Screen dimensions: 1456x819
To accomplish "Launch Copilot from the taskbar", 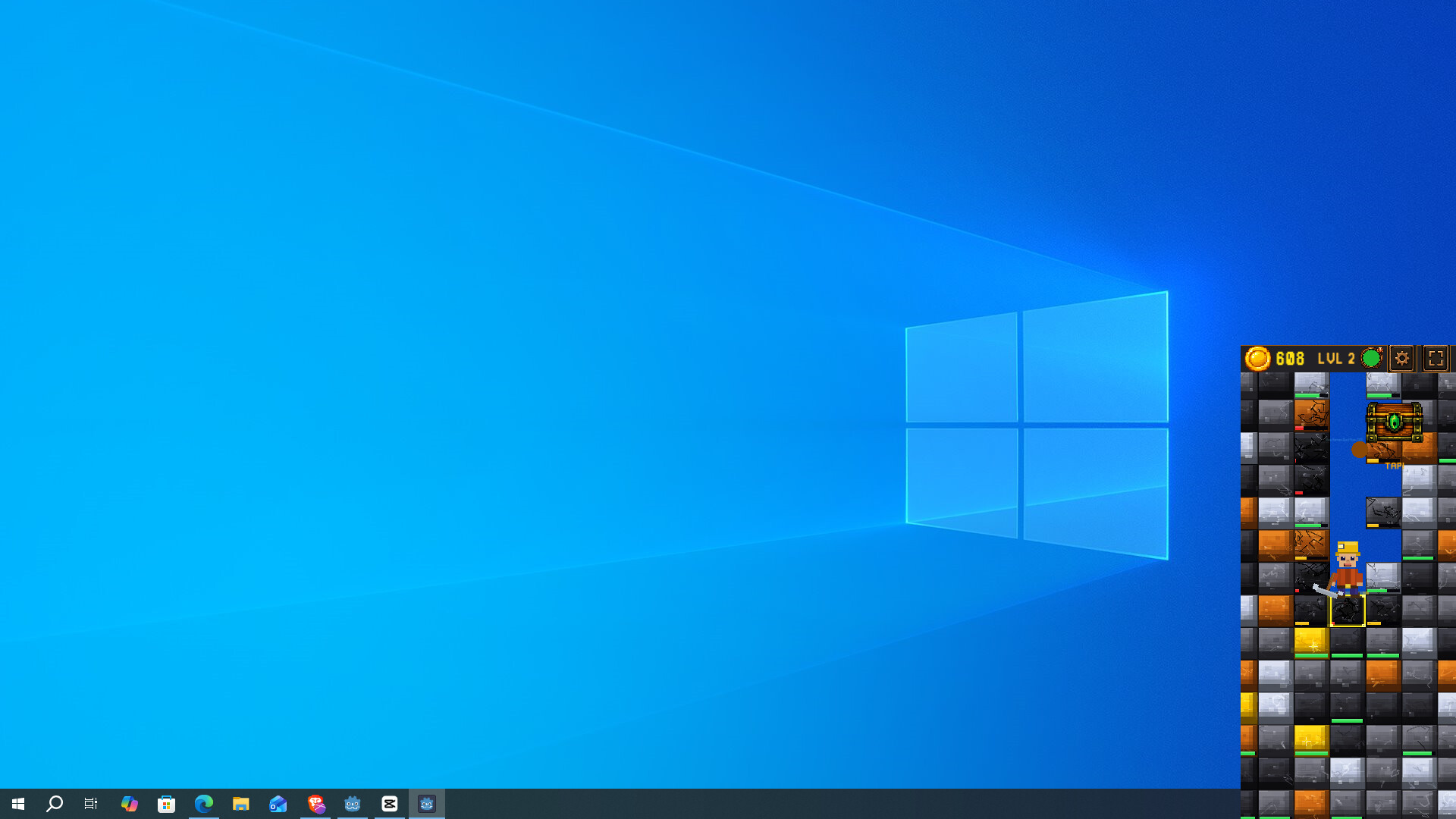I will (130, 804).
